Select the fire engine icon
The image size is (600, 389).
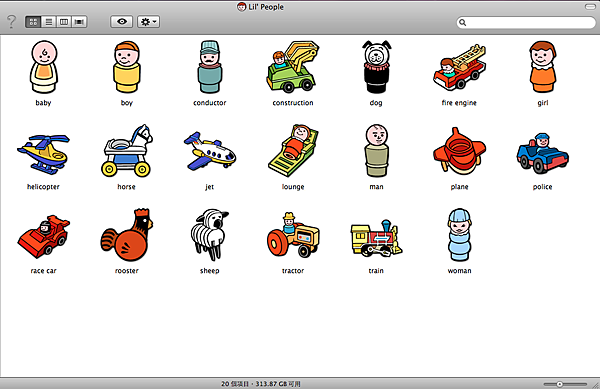tap(459, 68)
